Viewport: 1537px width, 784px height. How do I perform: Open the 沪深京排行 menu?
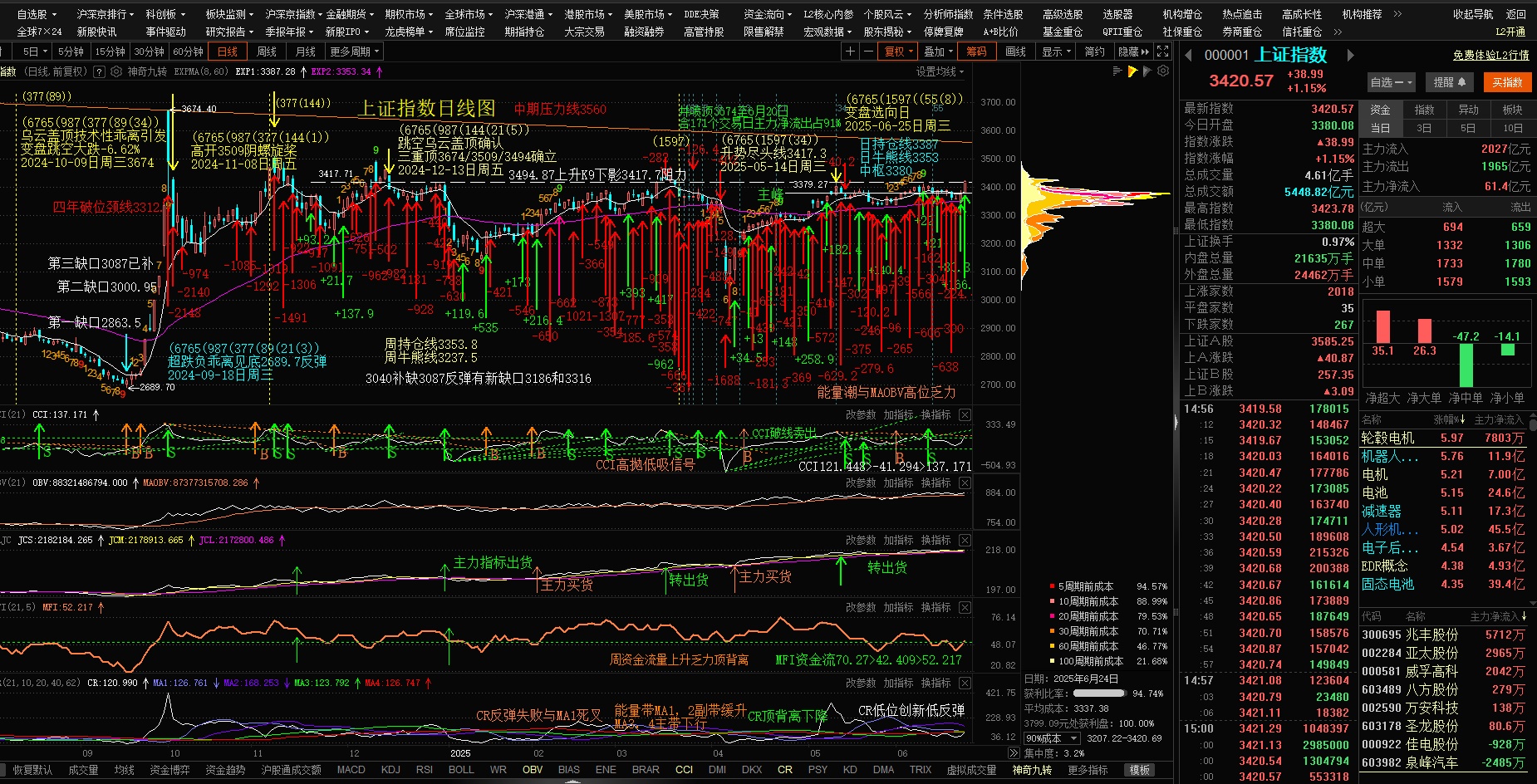coord(106,14)
